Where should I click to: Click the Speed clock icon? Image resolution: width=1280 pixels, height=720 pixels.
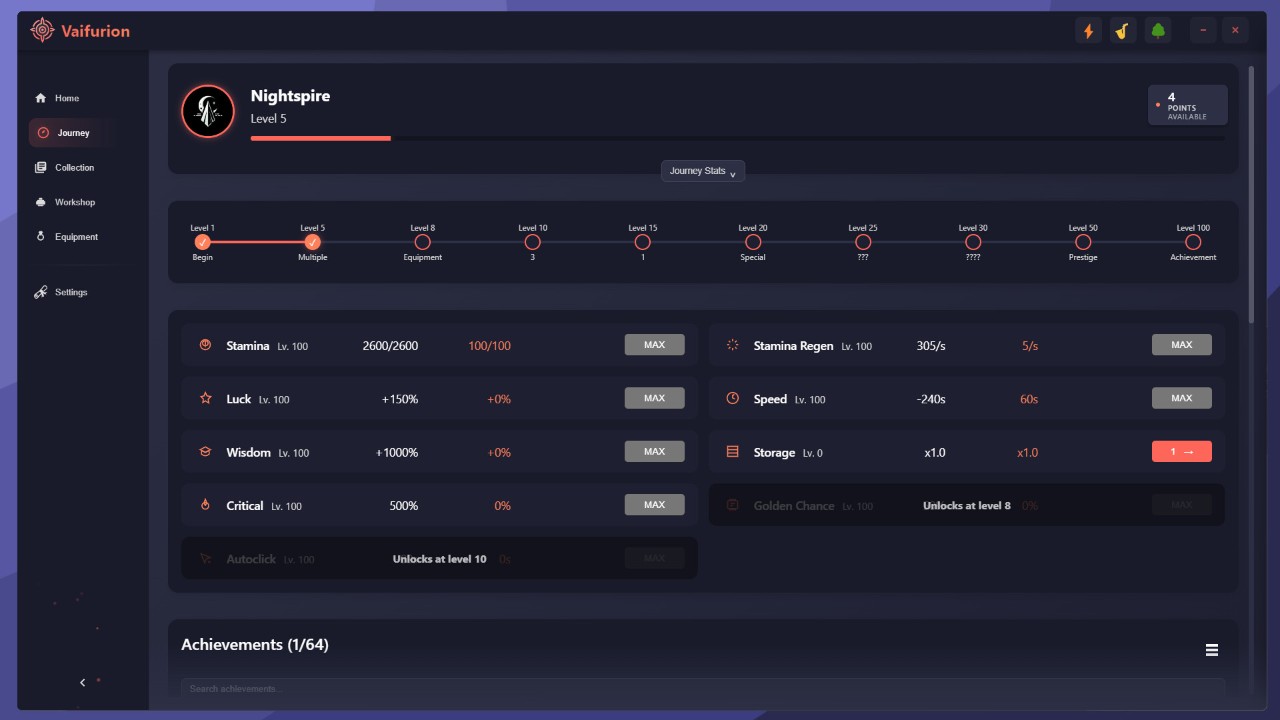coord(732,398)
